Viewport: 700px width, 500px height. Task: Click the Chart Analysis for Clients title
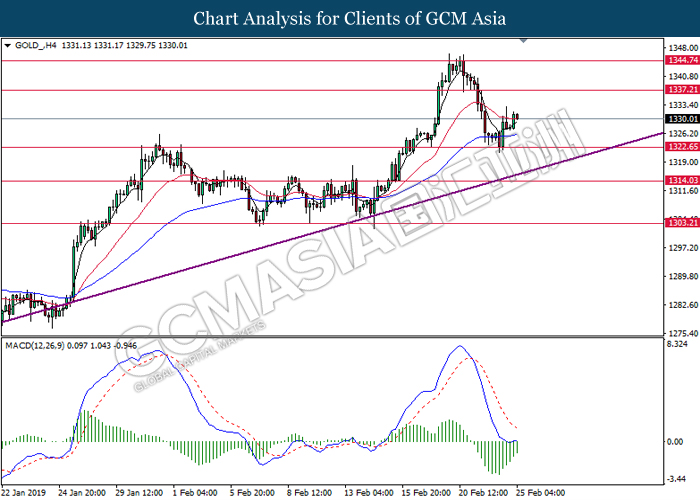pyautogui.click(x=350, y=19)
